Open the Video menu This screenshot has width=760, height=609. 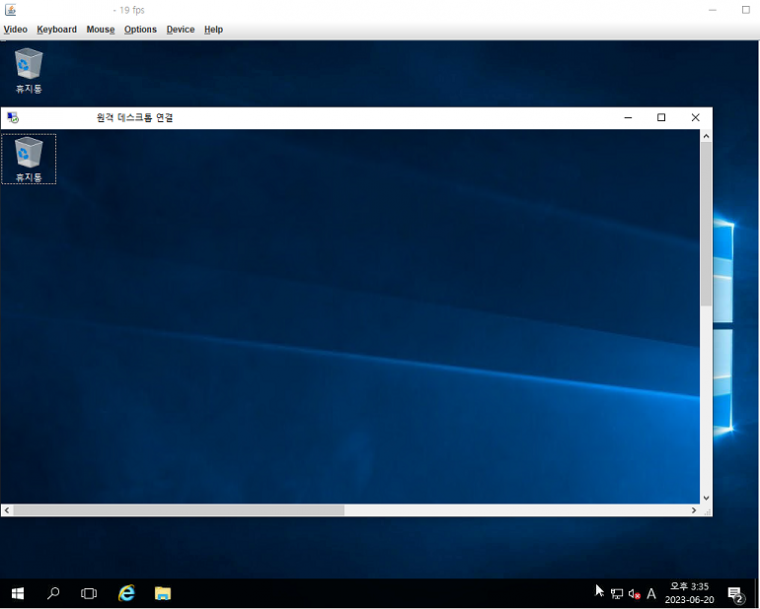pyautogui.click(x=16, y=30)
